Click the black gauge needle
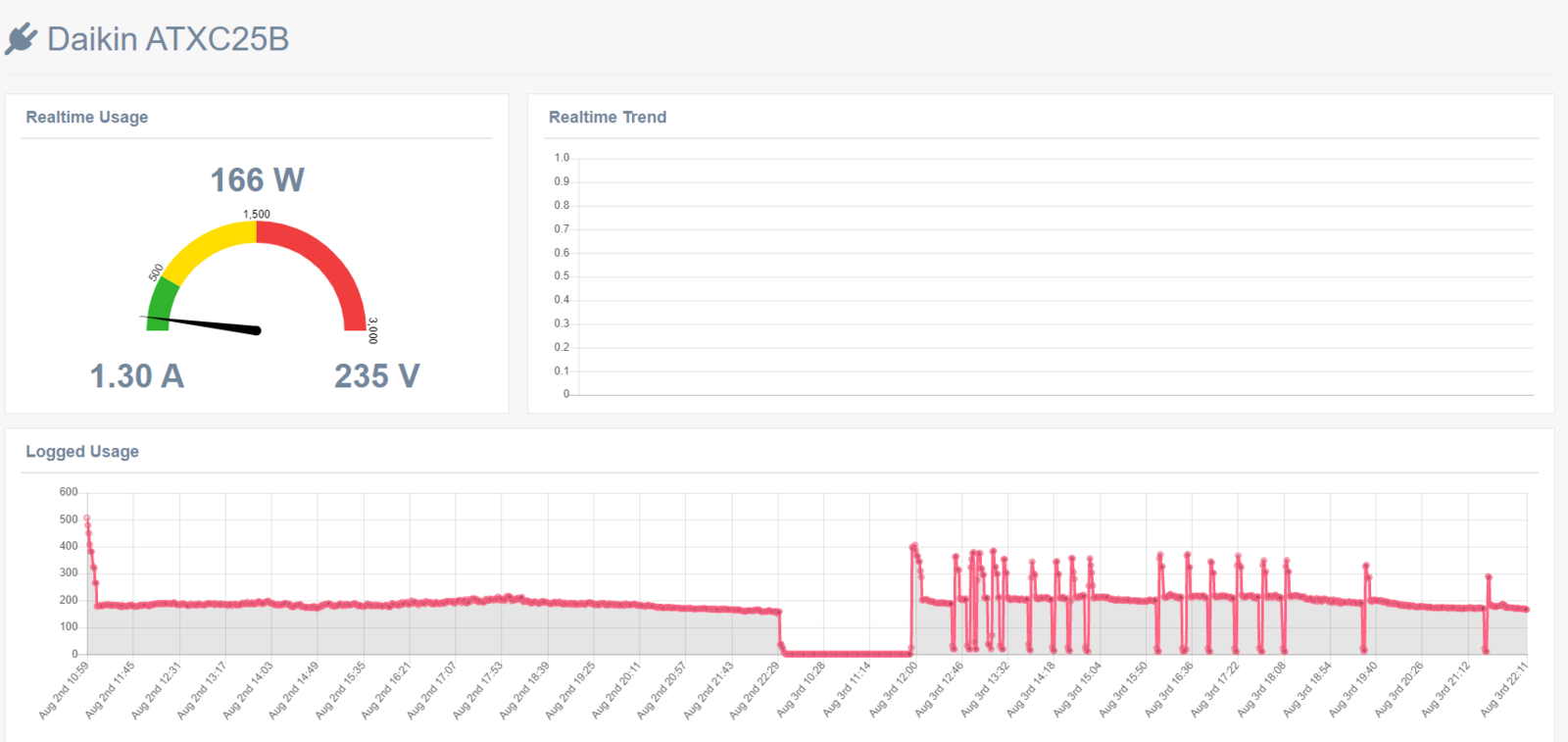The image size is (1568, 742). pos(202,324)
